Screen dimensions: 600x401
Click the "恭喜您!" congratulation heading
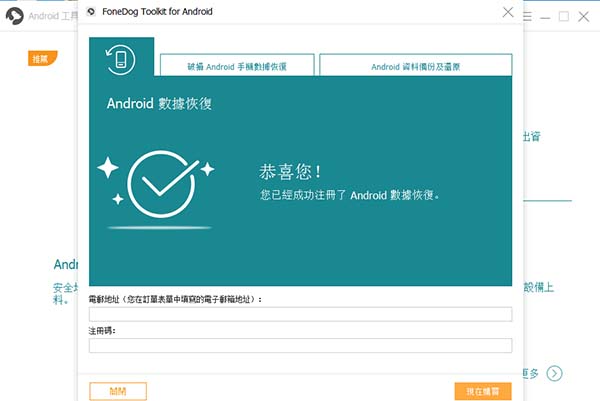(290, 171)
